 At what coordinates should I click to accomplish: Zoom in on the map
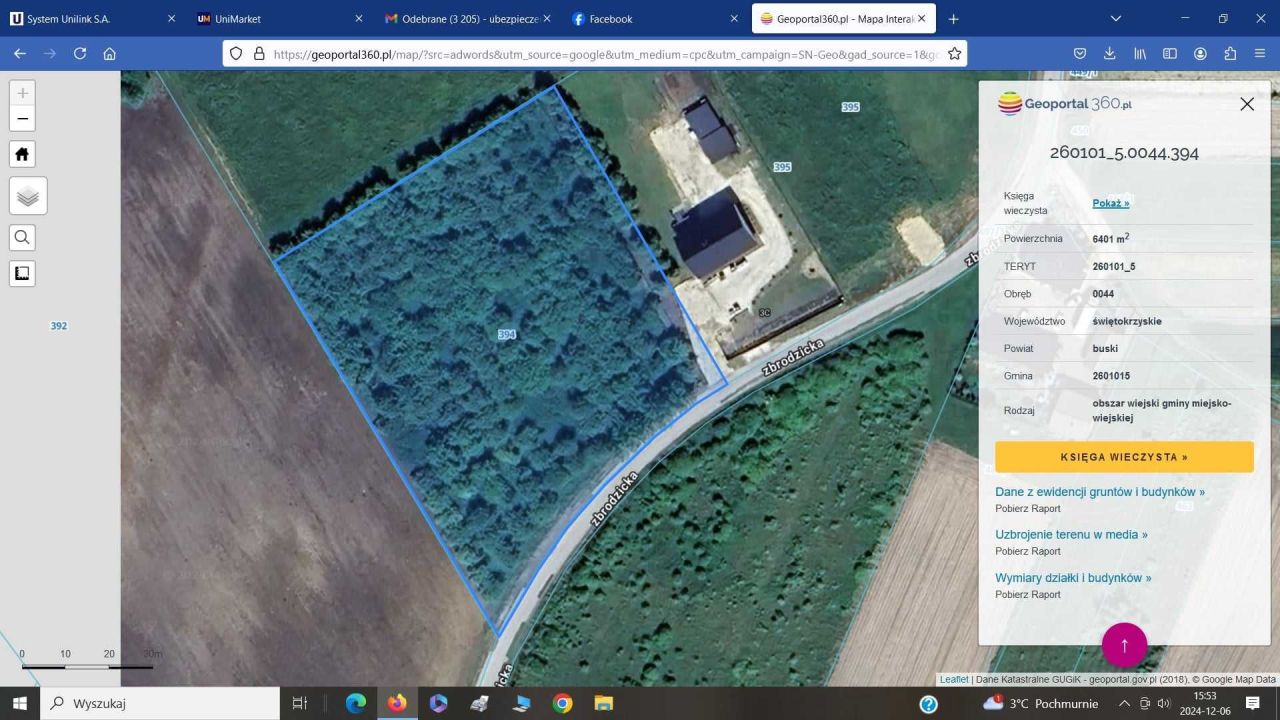click(x=23, y=93)
